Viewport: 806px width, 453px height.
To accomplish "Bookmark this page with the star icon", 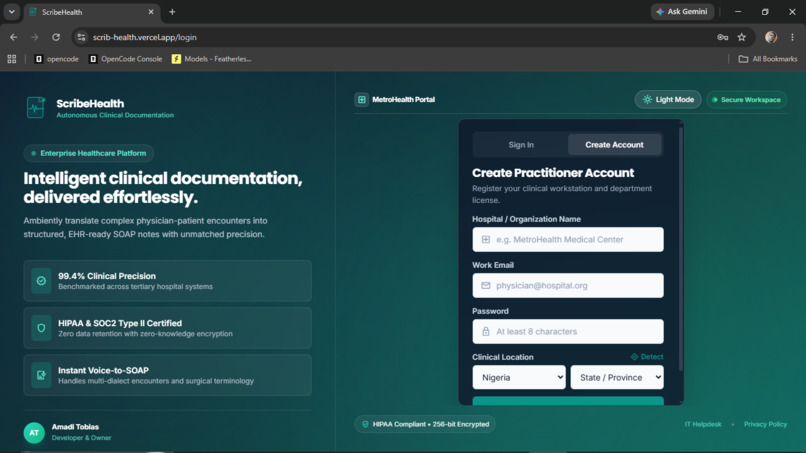I will (741, 37).
